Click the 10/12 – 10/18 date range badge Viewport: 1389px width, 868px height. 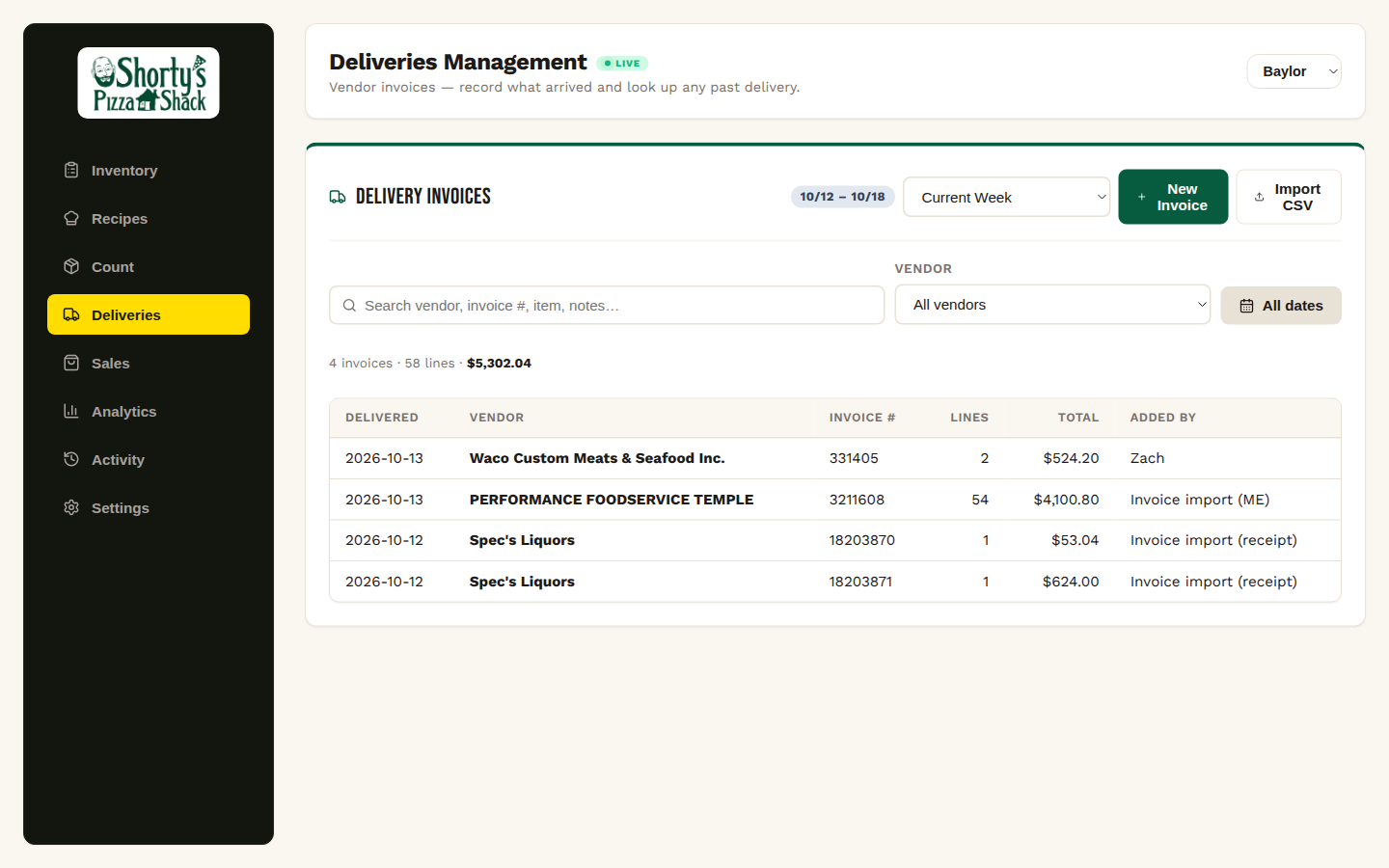pos(842,197)
